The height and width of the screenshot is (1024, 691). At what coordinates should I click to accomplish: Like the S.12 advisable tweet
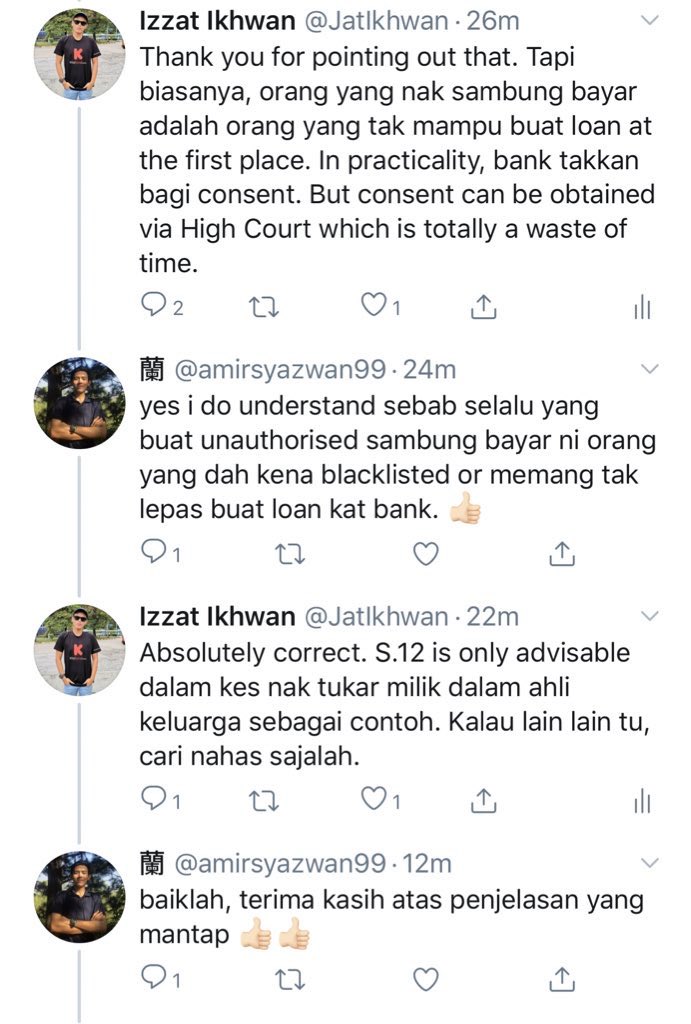[x=374, y=799]
